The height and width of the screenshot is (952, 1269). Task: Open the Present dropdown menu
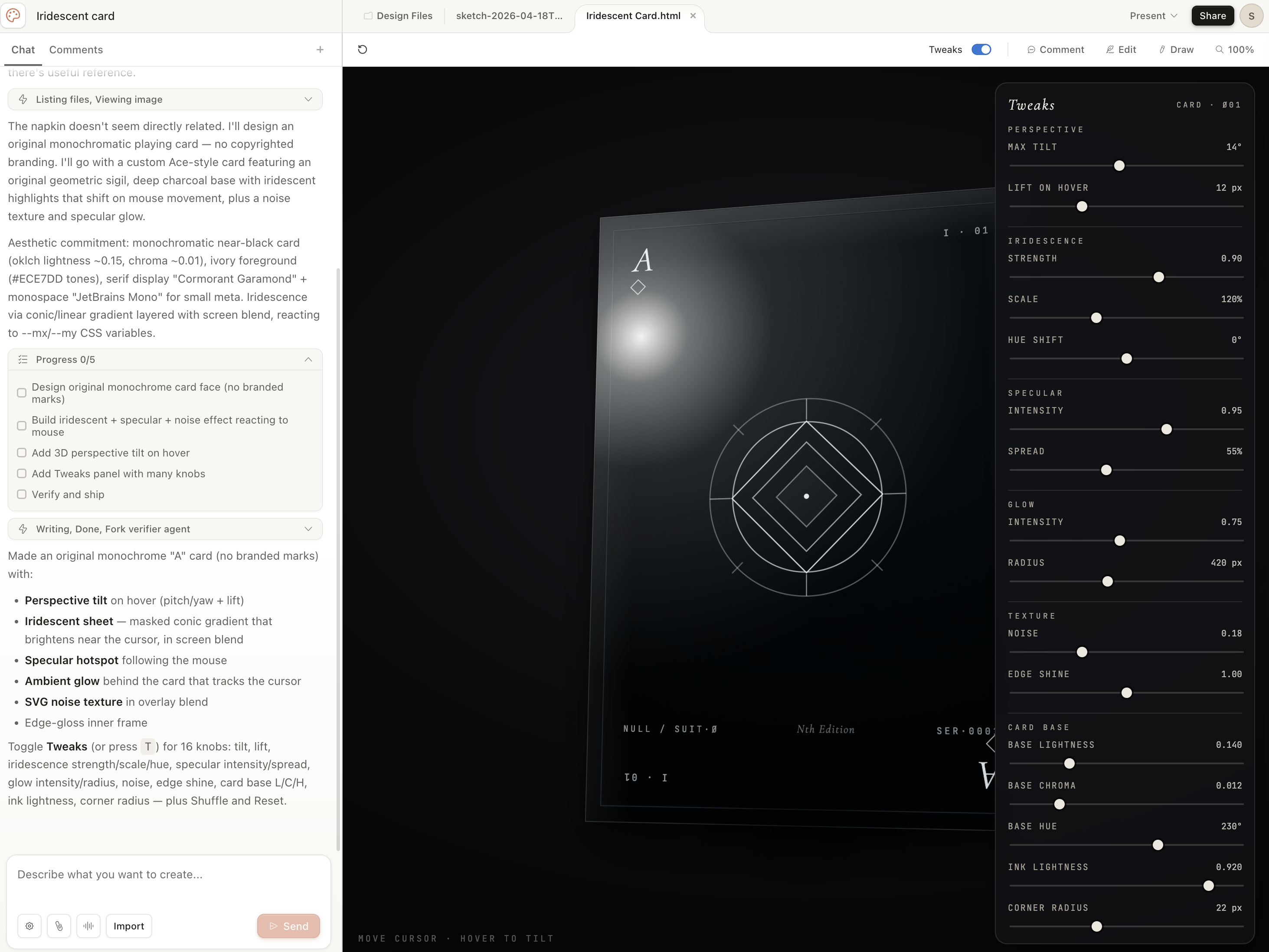point(1153,16)
